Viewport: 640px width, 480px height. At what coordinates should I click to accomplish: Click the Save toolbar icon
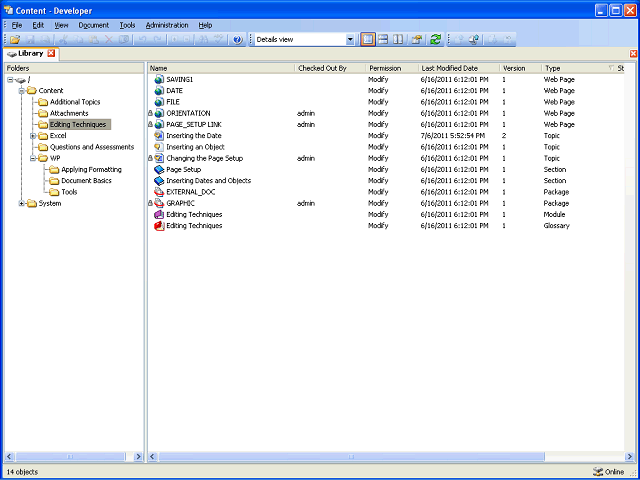tap(30, 40)
